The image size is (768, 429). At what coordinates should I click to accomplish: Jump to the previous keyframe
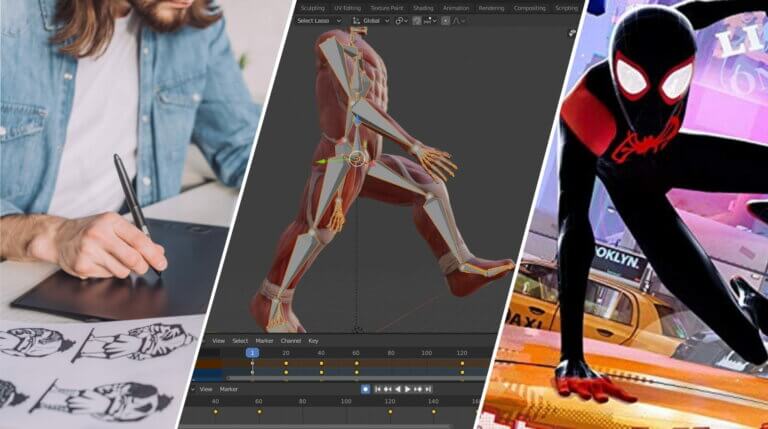click(x=387, y=389)
